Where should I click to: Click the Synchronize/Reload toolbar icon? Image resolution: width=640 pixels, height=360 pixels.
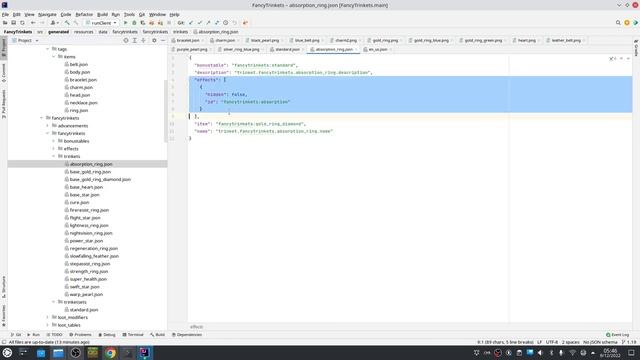coord(22,23)
